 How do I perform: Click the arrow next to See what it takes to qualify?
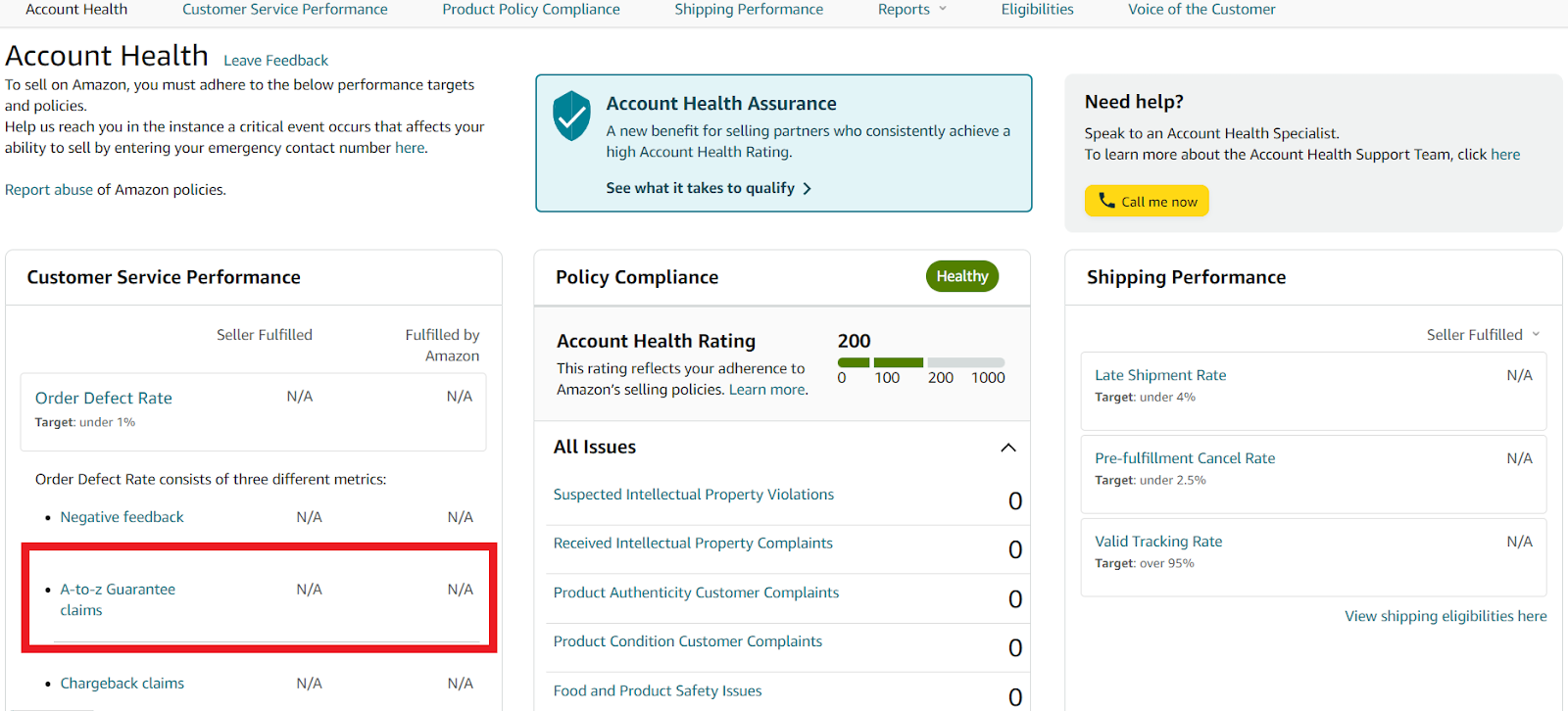click(x=808, y=189)
